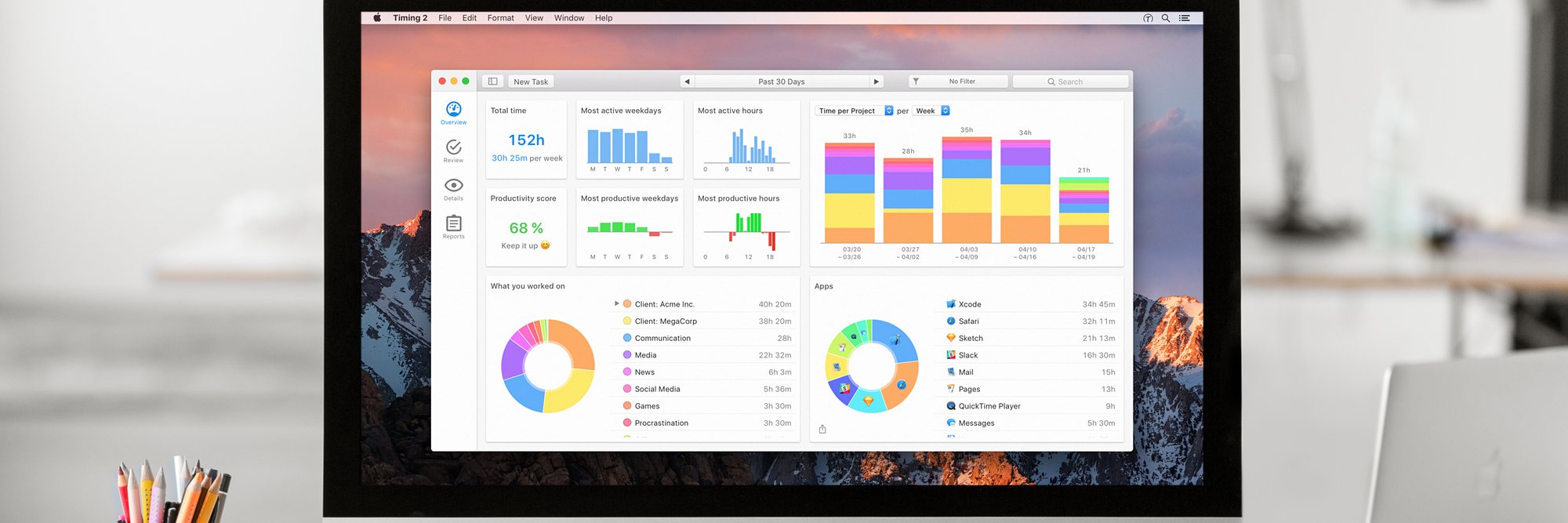This screenshot has width=1568, height=523.
Task: Select the Procrastination project row
Action: (703, 423)
